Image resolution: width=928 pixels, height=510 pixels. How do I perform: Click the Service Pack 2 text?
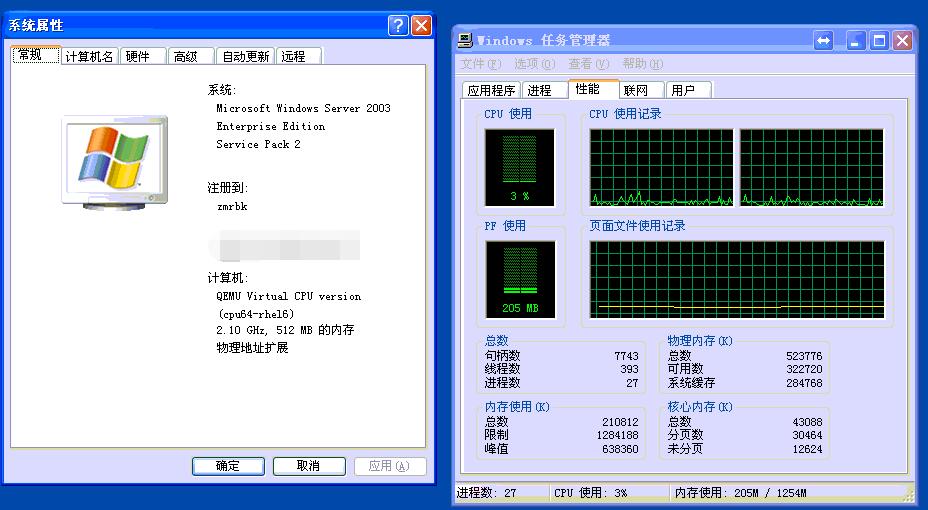pyautogui.click(x=258, y=144)
